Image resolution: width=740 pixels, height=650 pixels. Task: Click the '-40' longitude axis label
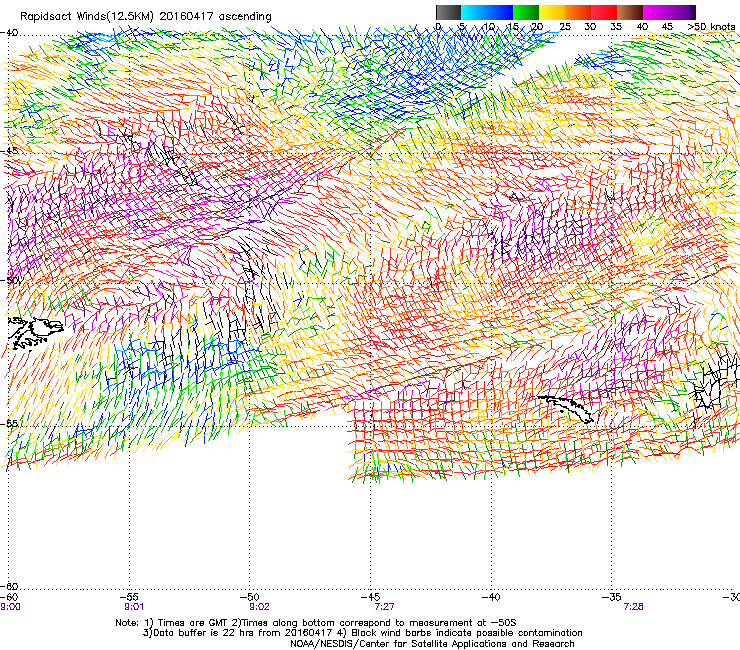491,597
